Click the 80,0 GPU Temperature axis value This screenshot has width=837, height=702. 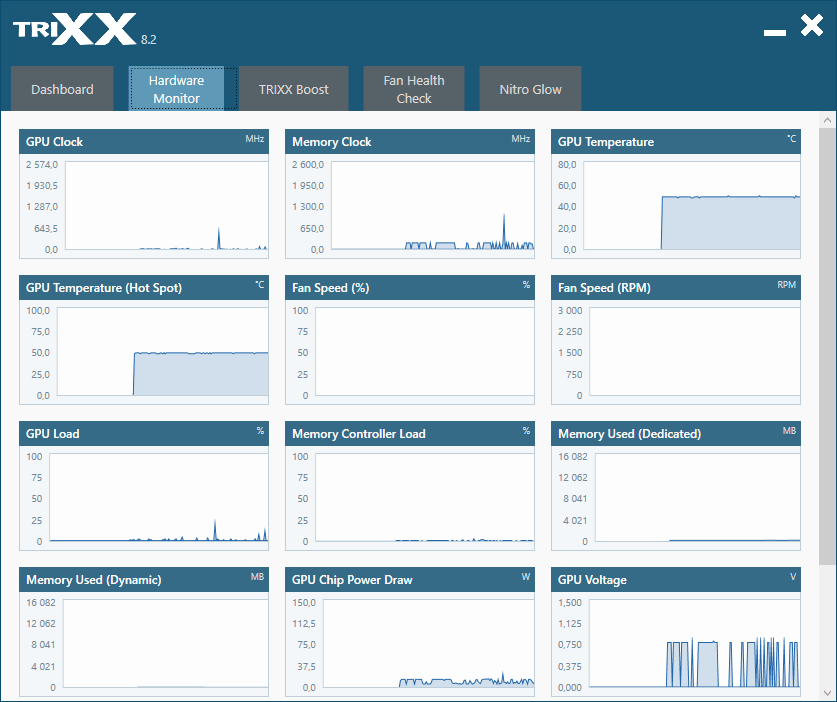tap(567, 164)
